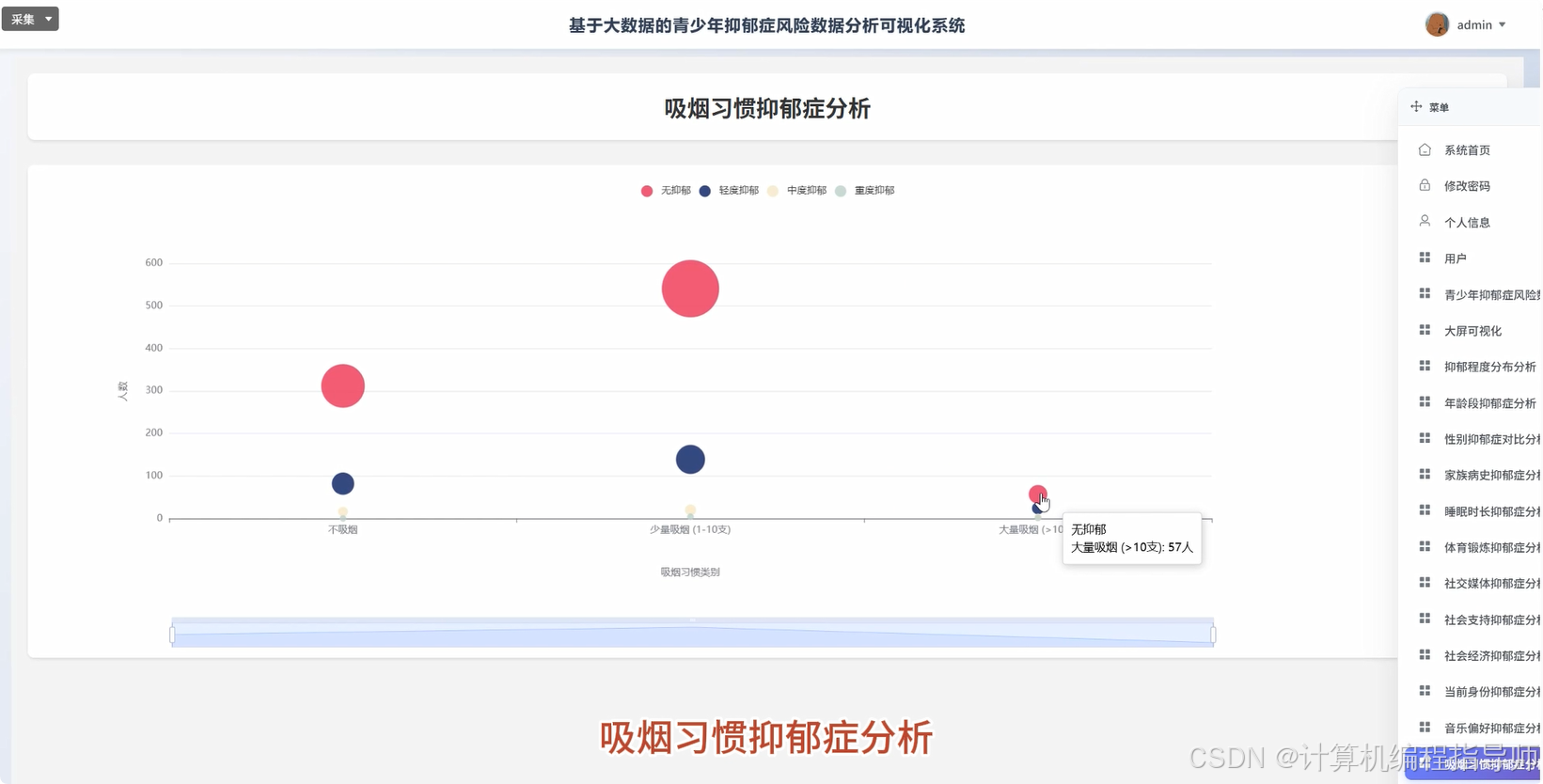Click the grid icon beside 睡眠时长抑郁症分析
This screenshot has height=784, width=1543.
click(x=1425, y=510)
